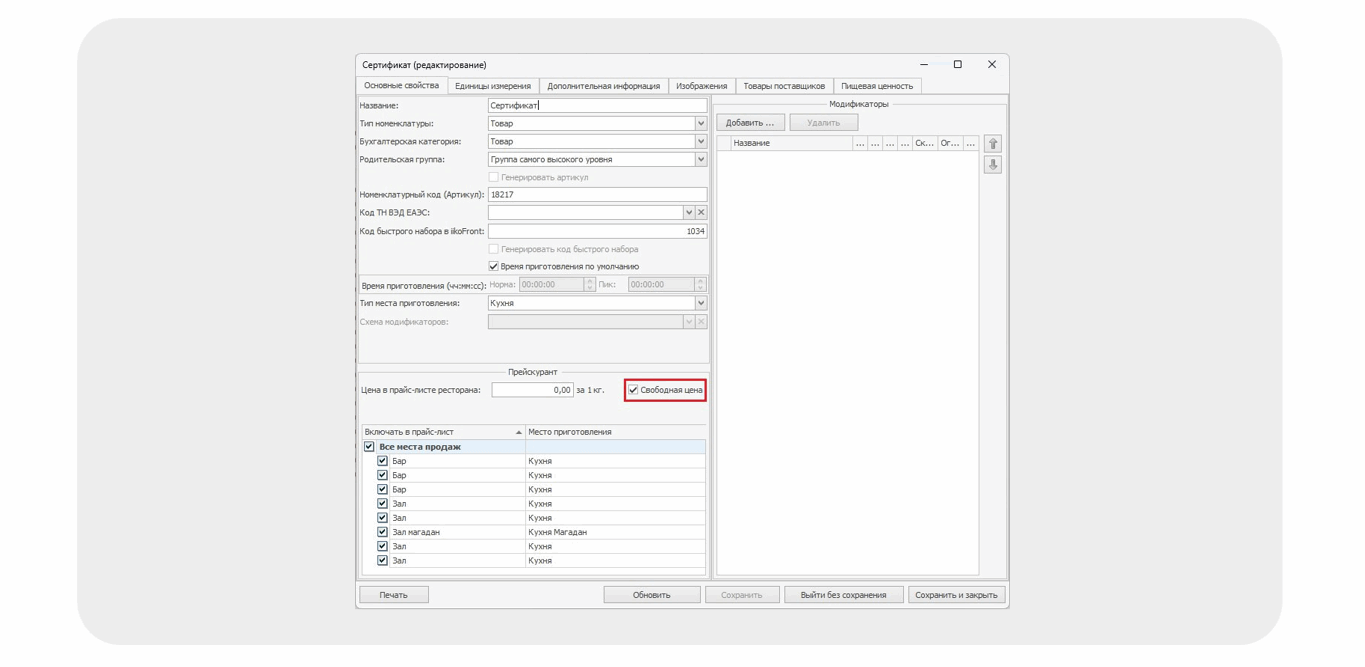Expand the Бухгалтерская категория dropdown
The image size is (1365, 667).
pos(700,142)
